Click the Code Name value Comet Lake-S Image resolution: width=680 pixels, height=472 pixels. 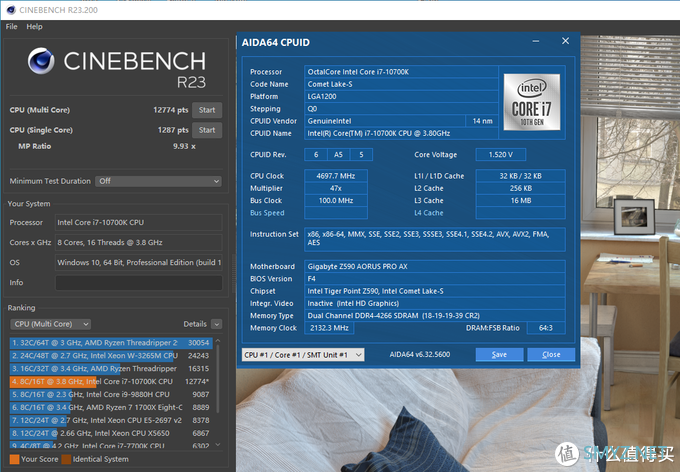pos(401,84)
